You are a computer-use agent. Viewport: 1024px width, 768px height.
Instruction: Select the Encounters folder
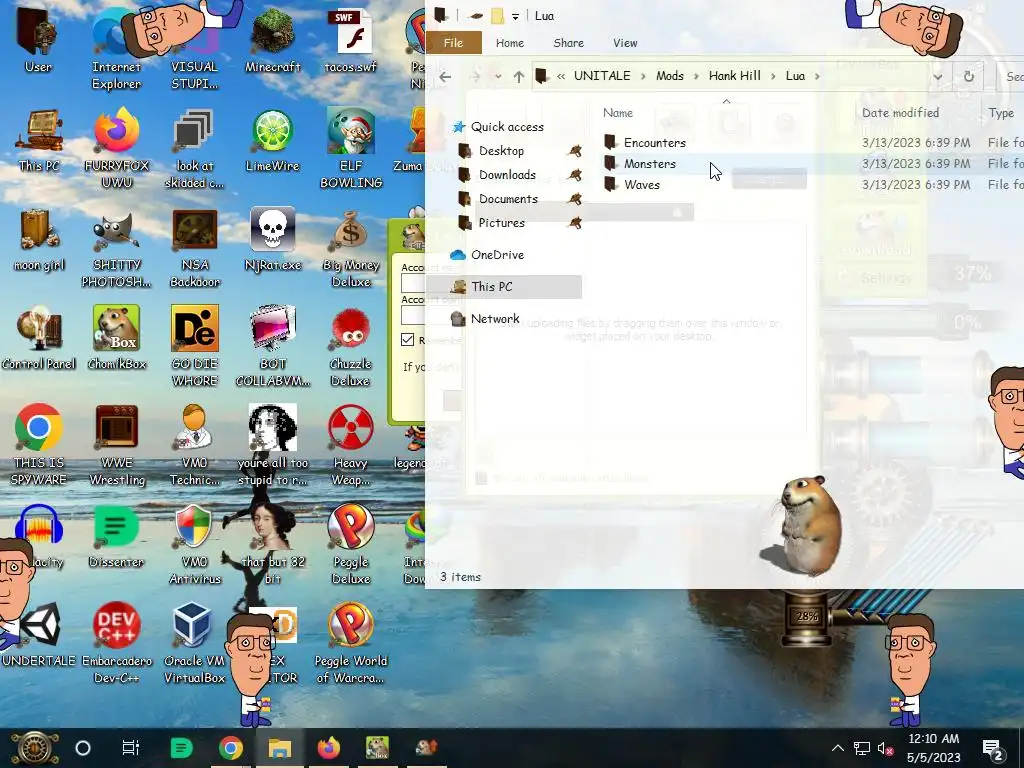pos(654,142)
